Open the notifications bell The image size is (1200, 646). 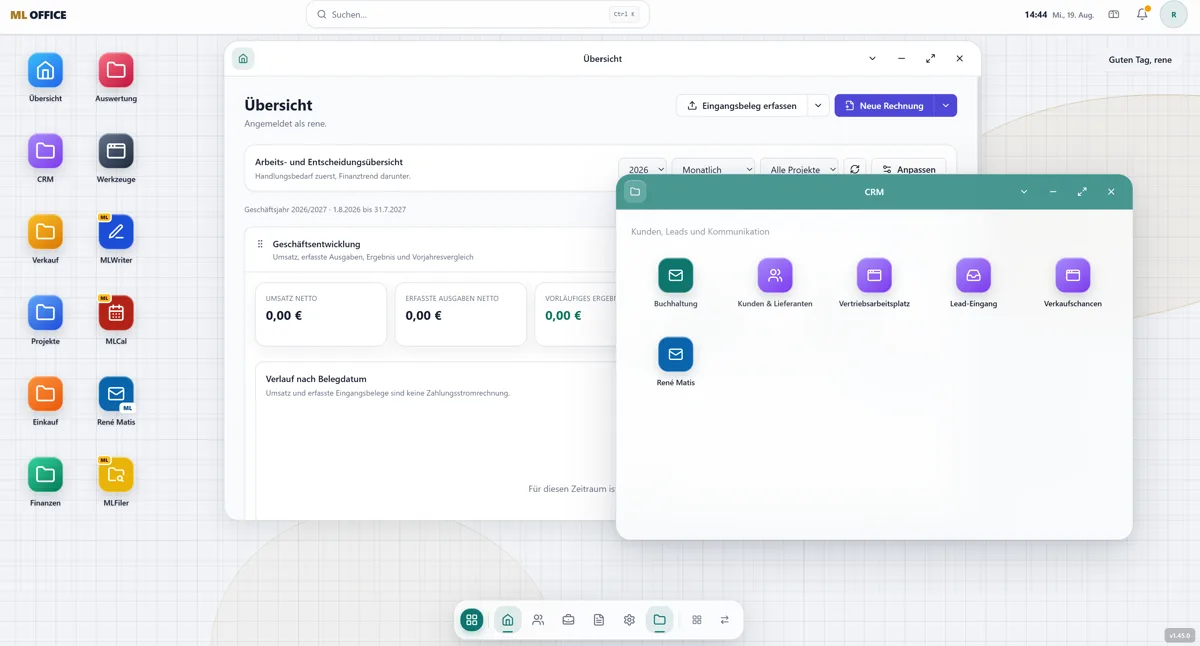coord(1142,14)
